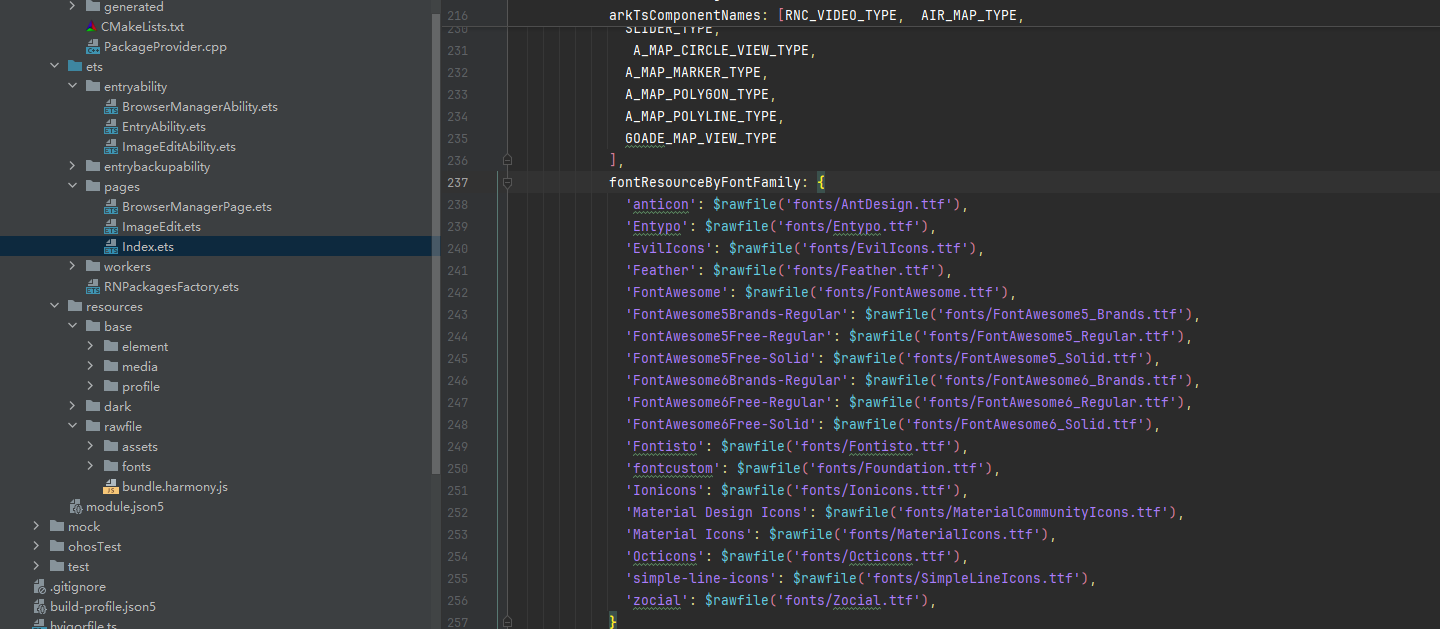The width and height of the screenshot is (1440, 629).
Task: Click the workers folder icon
Action: (x=93, y=267)
